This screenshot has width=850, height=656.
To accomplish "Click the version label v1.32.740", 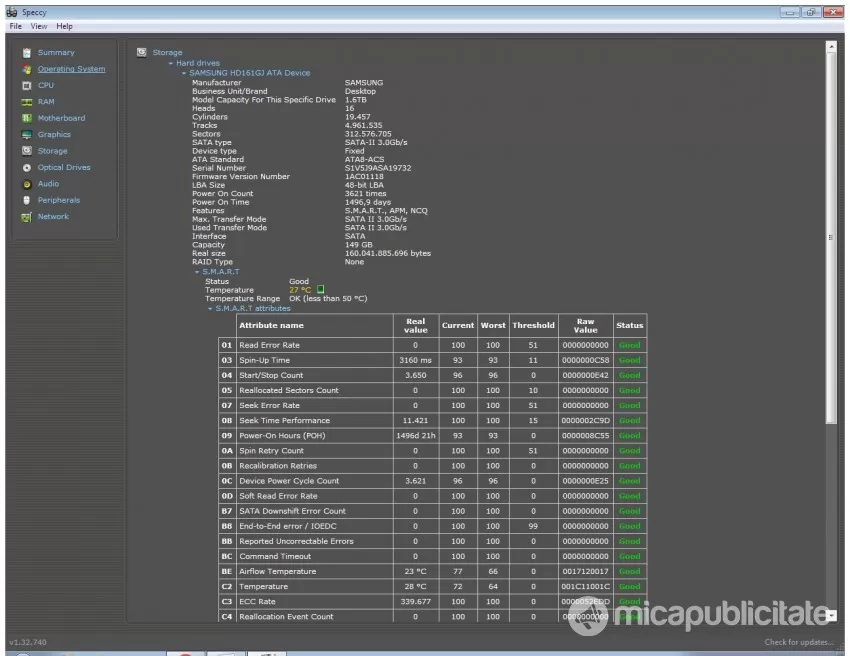I will 28,642.
